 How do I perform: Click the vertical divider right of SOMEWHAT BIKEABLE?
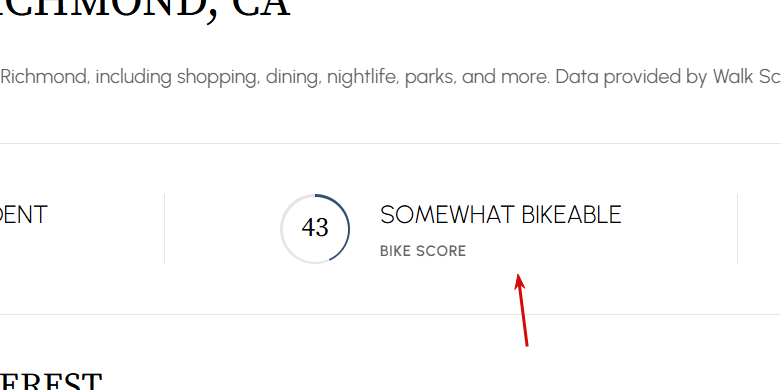pyautogui.click(x=737, y=229)
